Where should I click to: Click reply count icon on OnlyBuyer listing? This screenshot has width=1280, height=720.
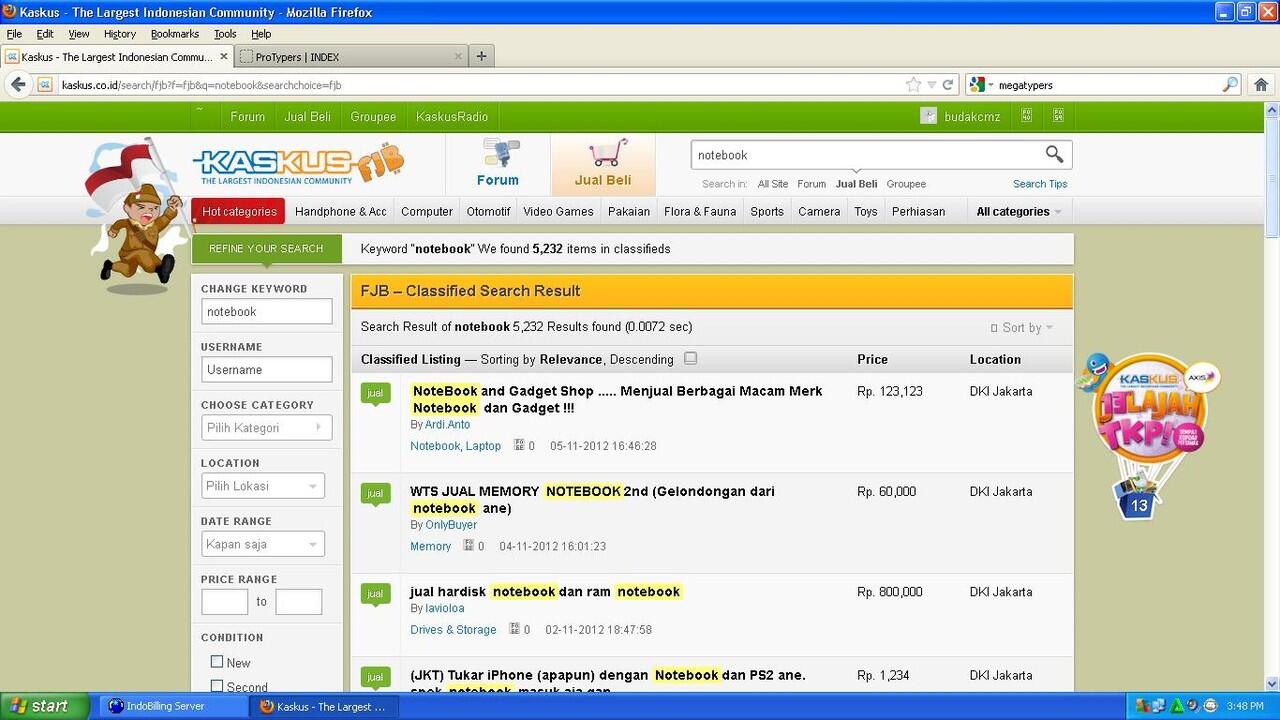point(468,545)
